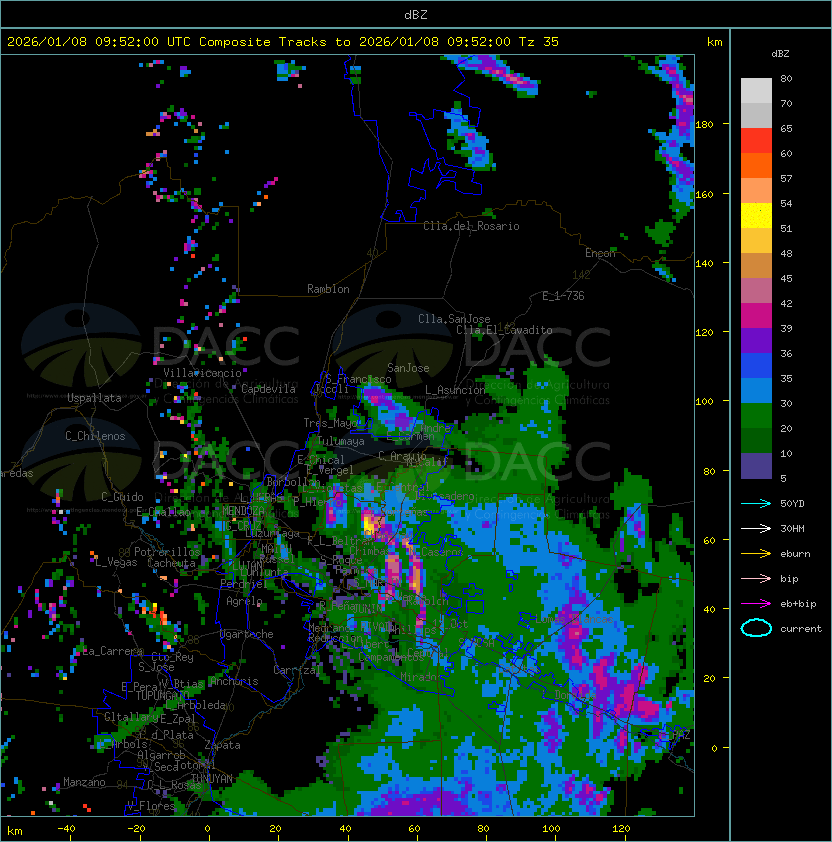The image size is (832, 842).
Task: Click the '50YD' legend label
Action: coord(792,504)
